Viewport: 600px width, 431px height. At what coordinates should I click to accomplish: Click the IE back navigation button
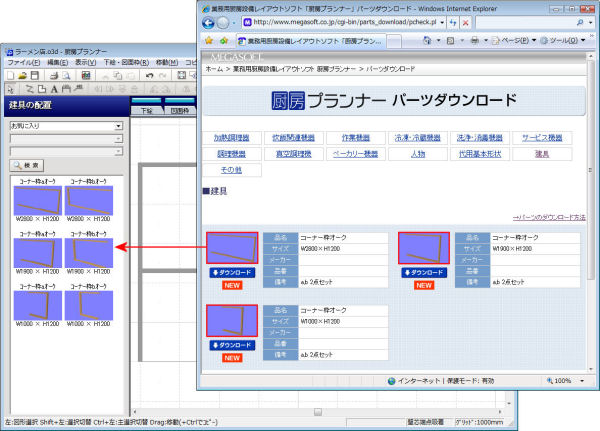[x=209, y=21]
